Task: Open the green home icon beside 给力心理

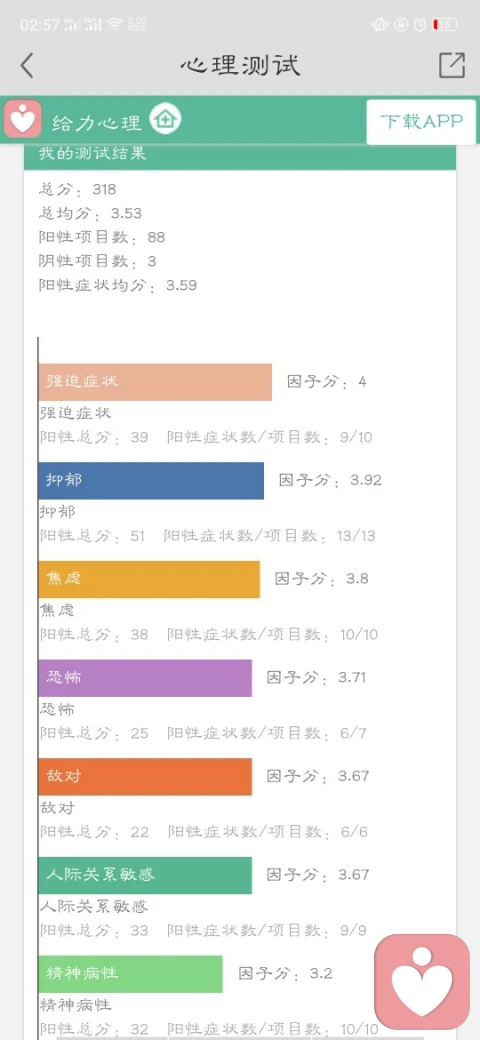Action: pos(165,120)
